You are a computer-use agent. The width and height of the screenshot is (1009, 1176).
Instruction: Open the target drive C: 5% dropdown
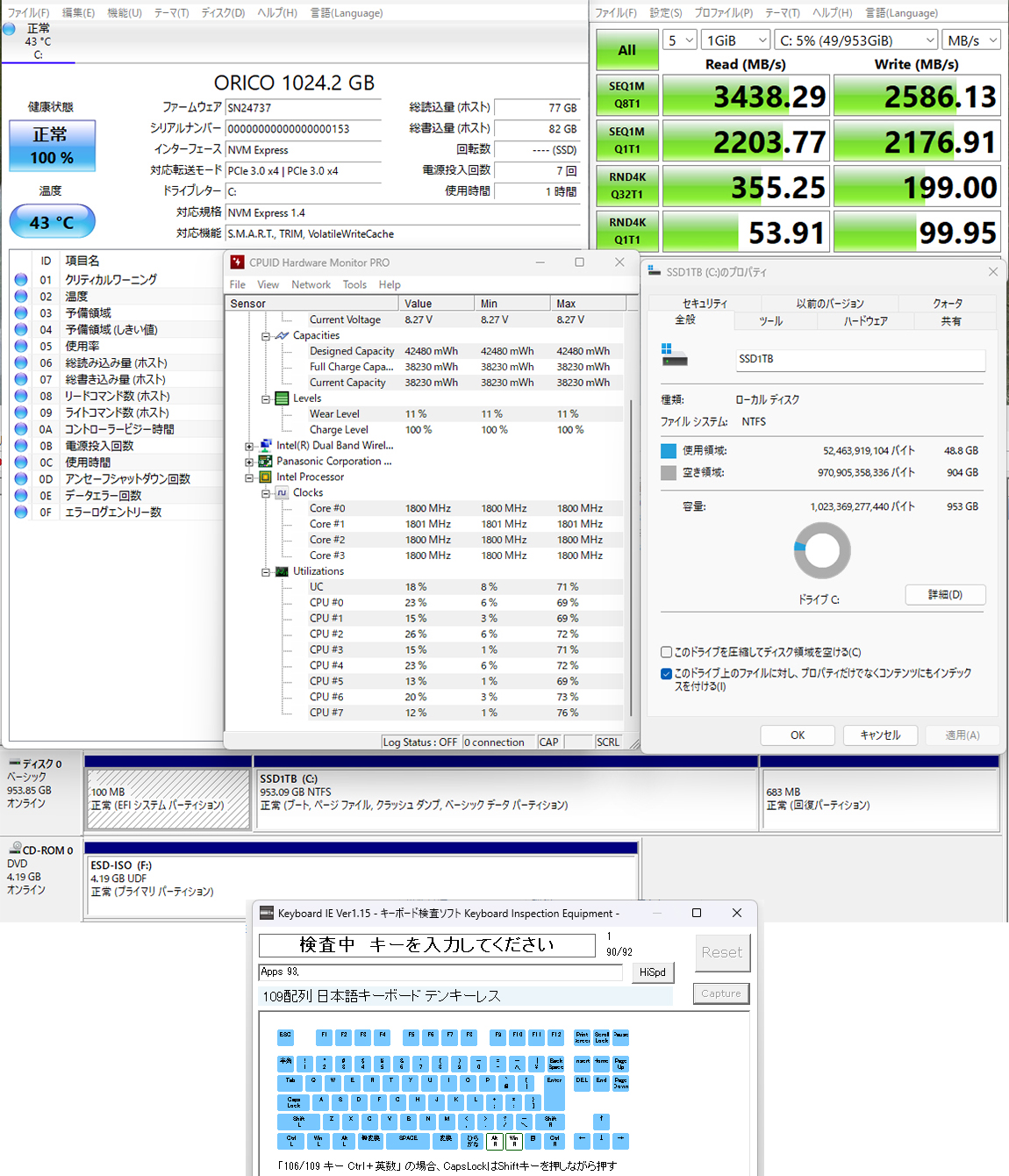855,40
